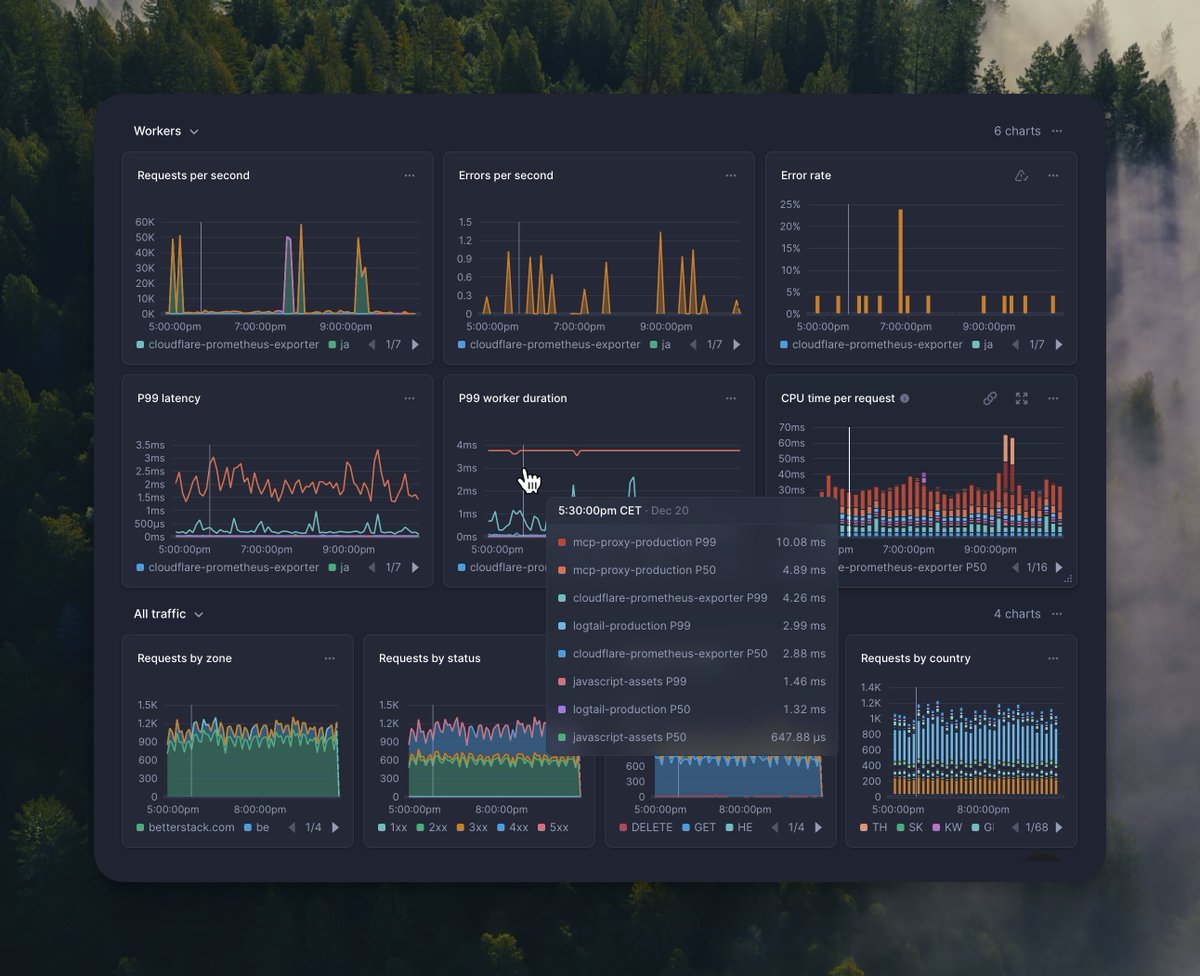
Task: Next legend page on DELETE/GET methods chart
Action: pyautogui.click(x=818, y=827)
